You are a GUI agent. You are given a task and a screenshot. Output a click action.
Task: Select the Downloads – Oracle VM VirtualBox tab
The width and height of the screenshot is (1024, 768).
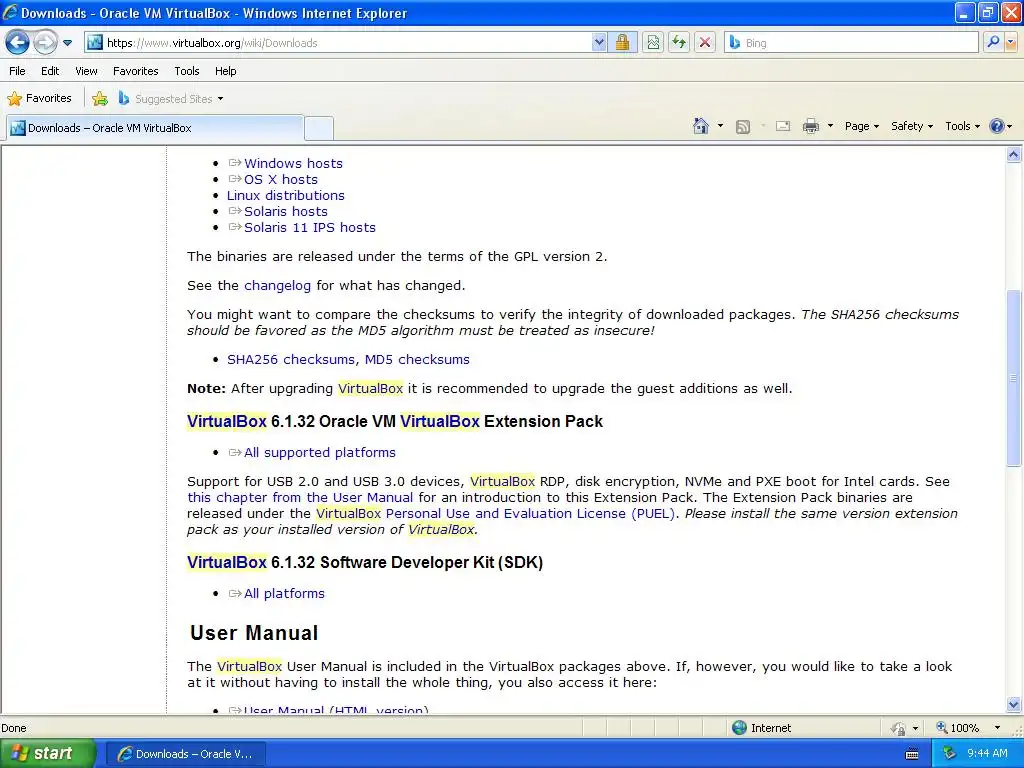[155, 128]
